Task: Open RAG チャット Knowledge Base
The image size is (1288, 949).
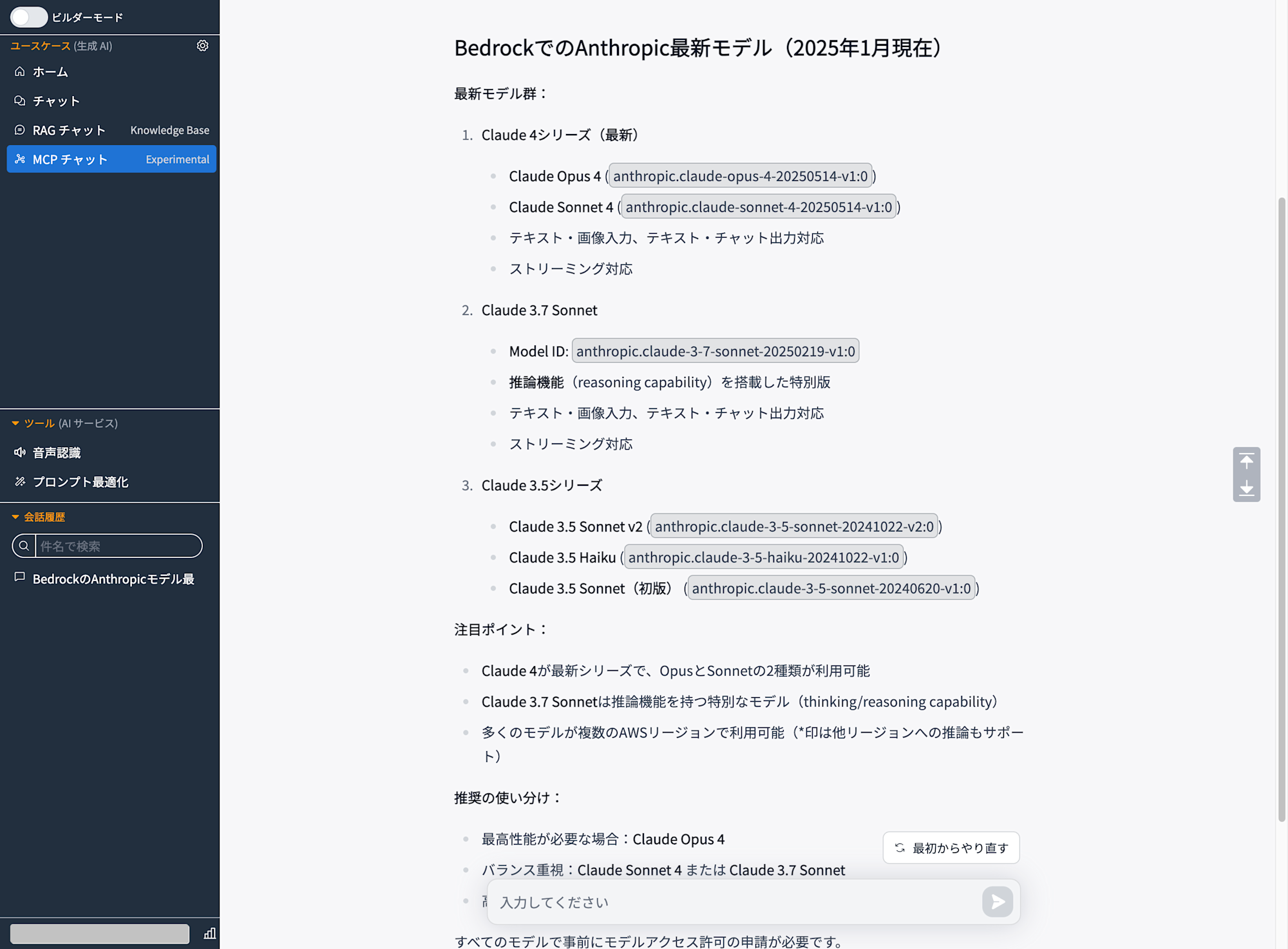Action: click(x=111, y=130)
